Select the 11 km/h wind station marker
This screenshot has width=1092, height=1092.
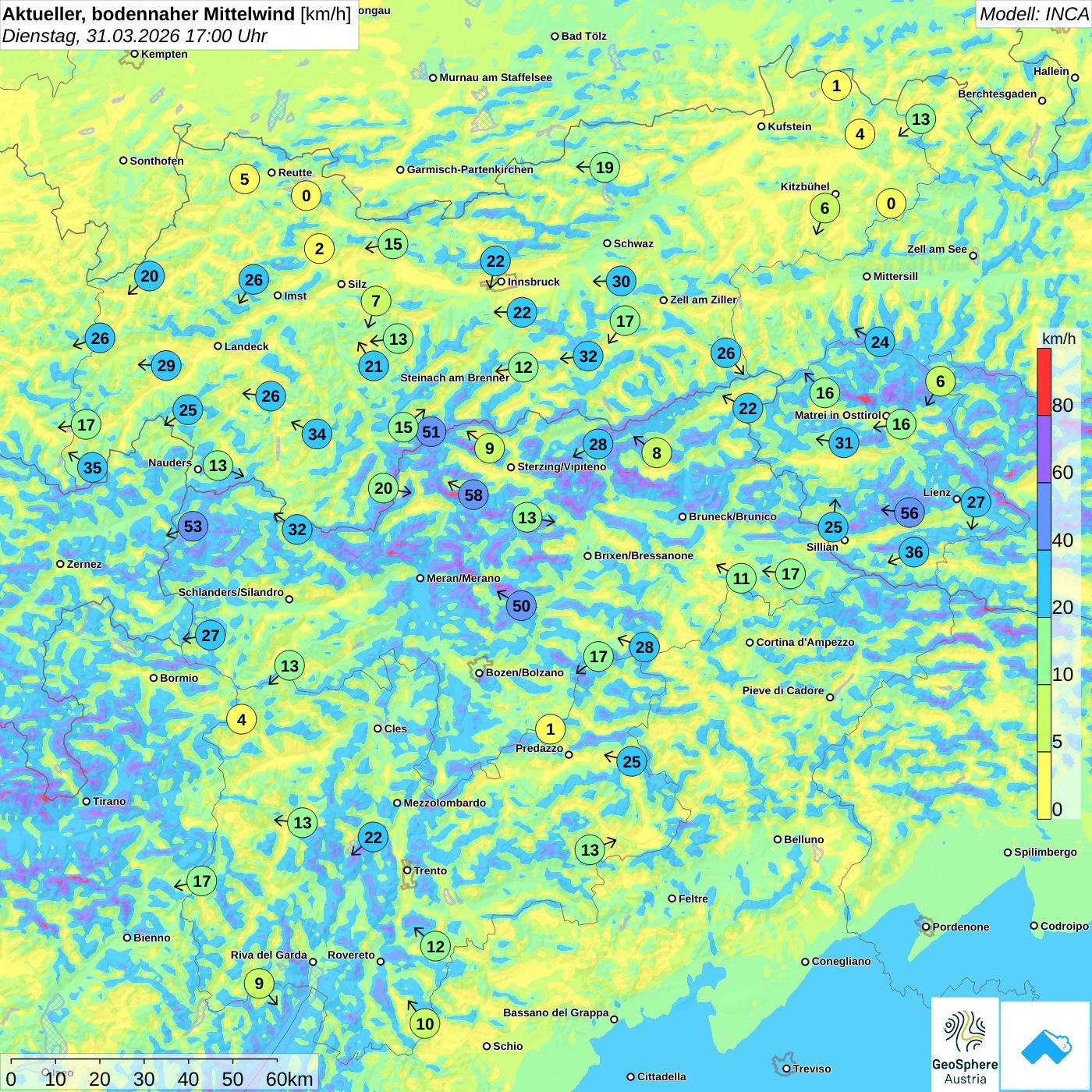[741, 578]
